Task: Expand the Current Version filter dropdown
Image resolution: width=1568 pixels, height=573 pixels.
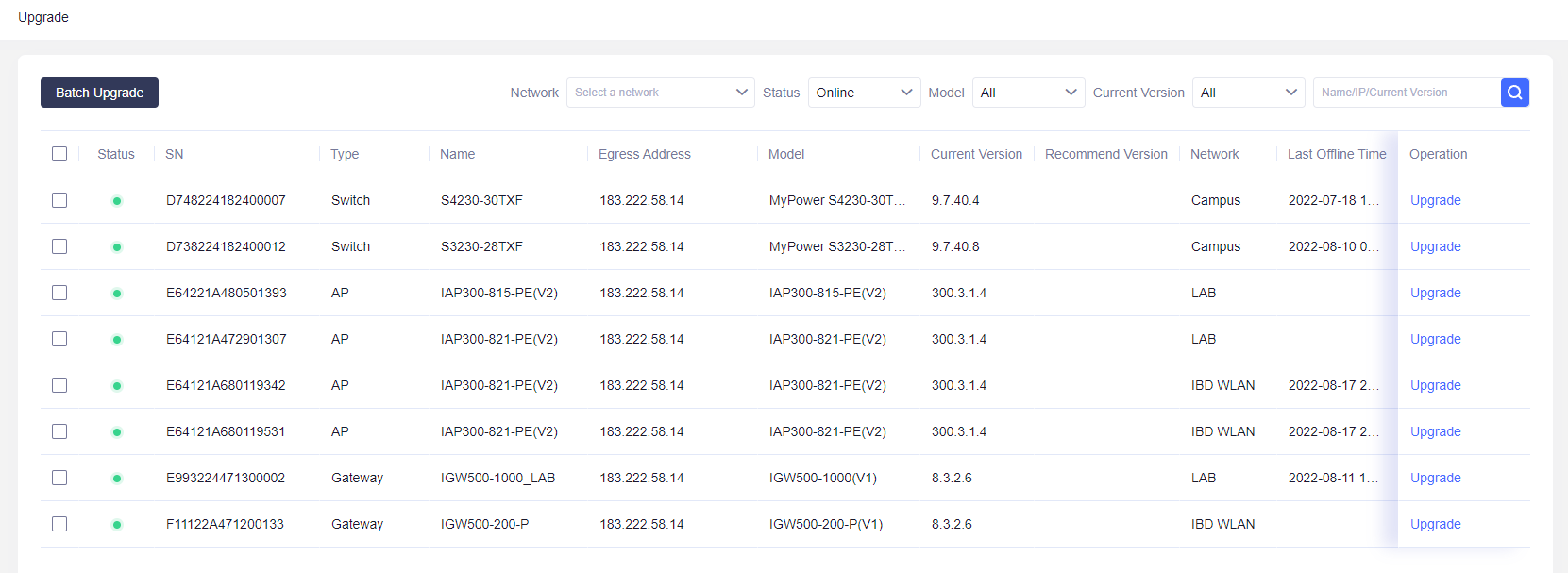Action: [x=1248, y=93]
